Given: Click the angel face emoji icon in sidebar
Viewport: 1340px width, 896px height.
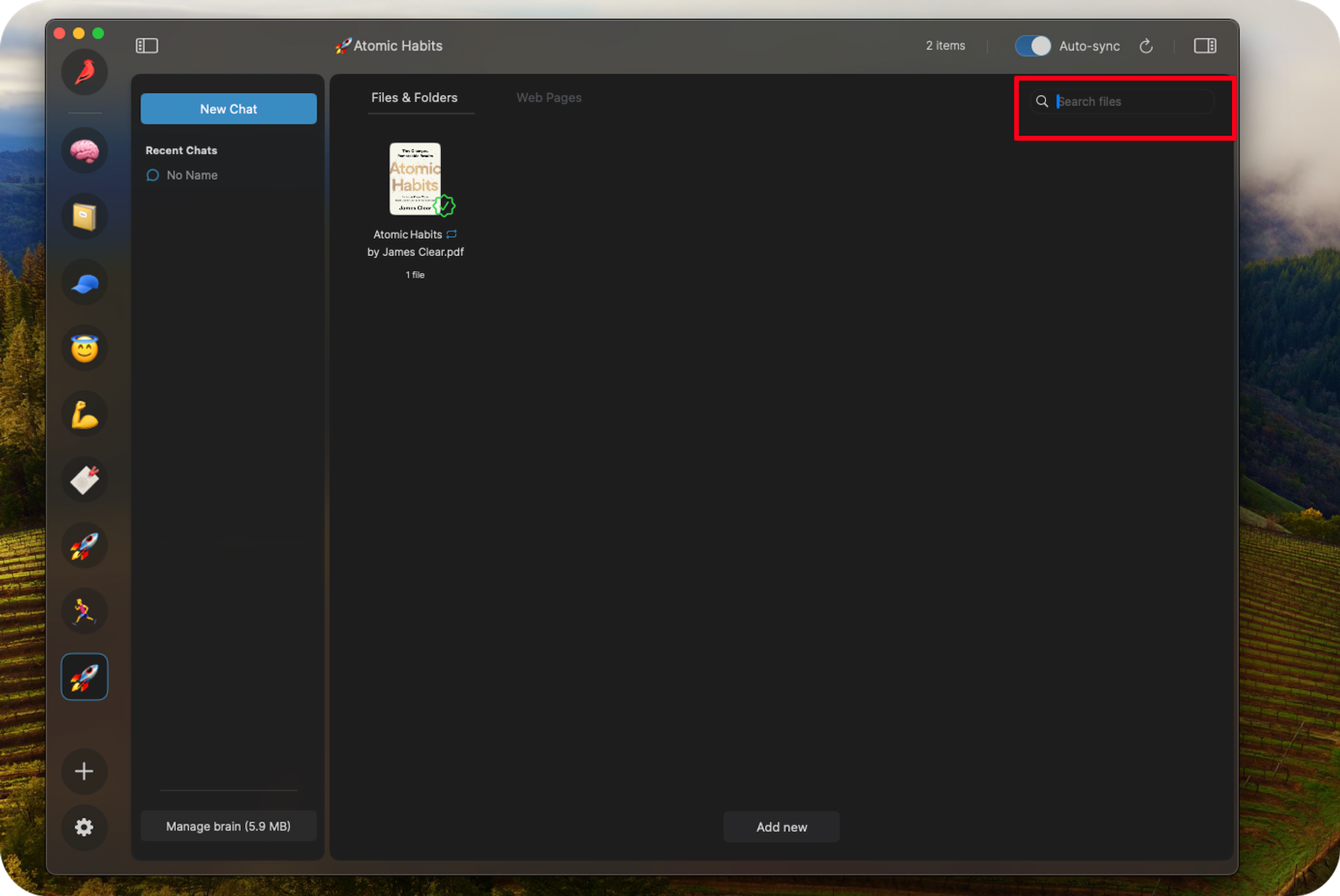Looking at the screenshot, I should [x=85, y=348].
